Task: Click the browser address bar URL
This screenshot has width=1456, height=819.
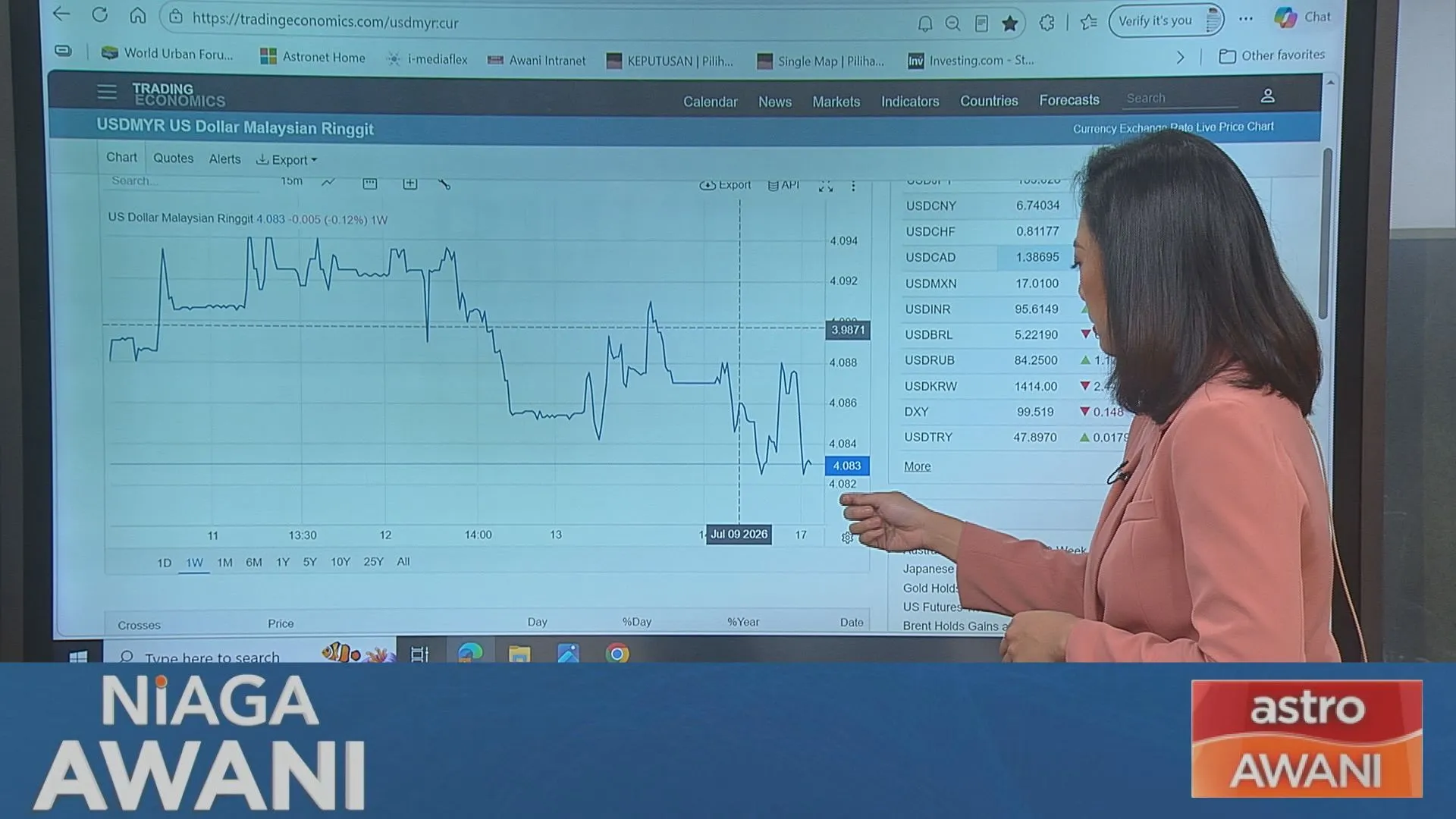Action: coord(325,21)
